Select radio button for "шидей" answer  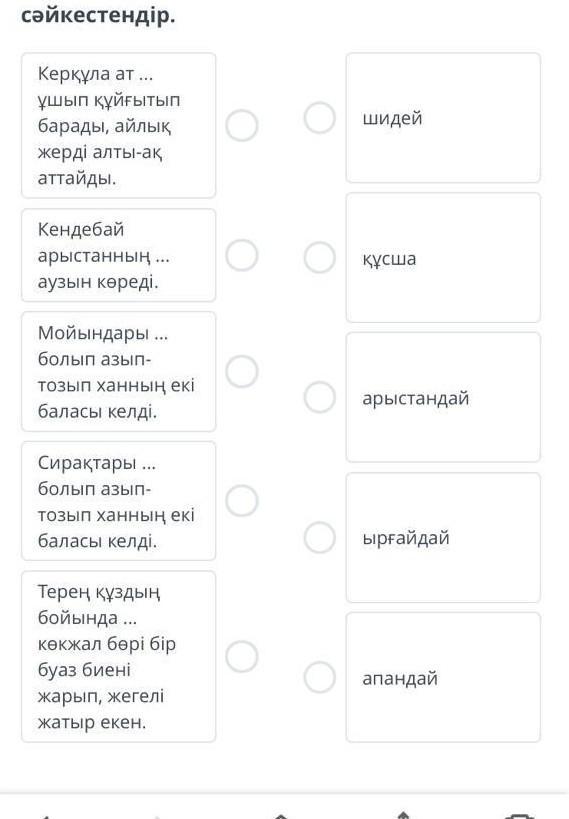(320, 118)
